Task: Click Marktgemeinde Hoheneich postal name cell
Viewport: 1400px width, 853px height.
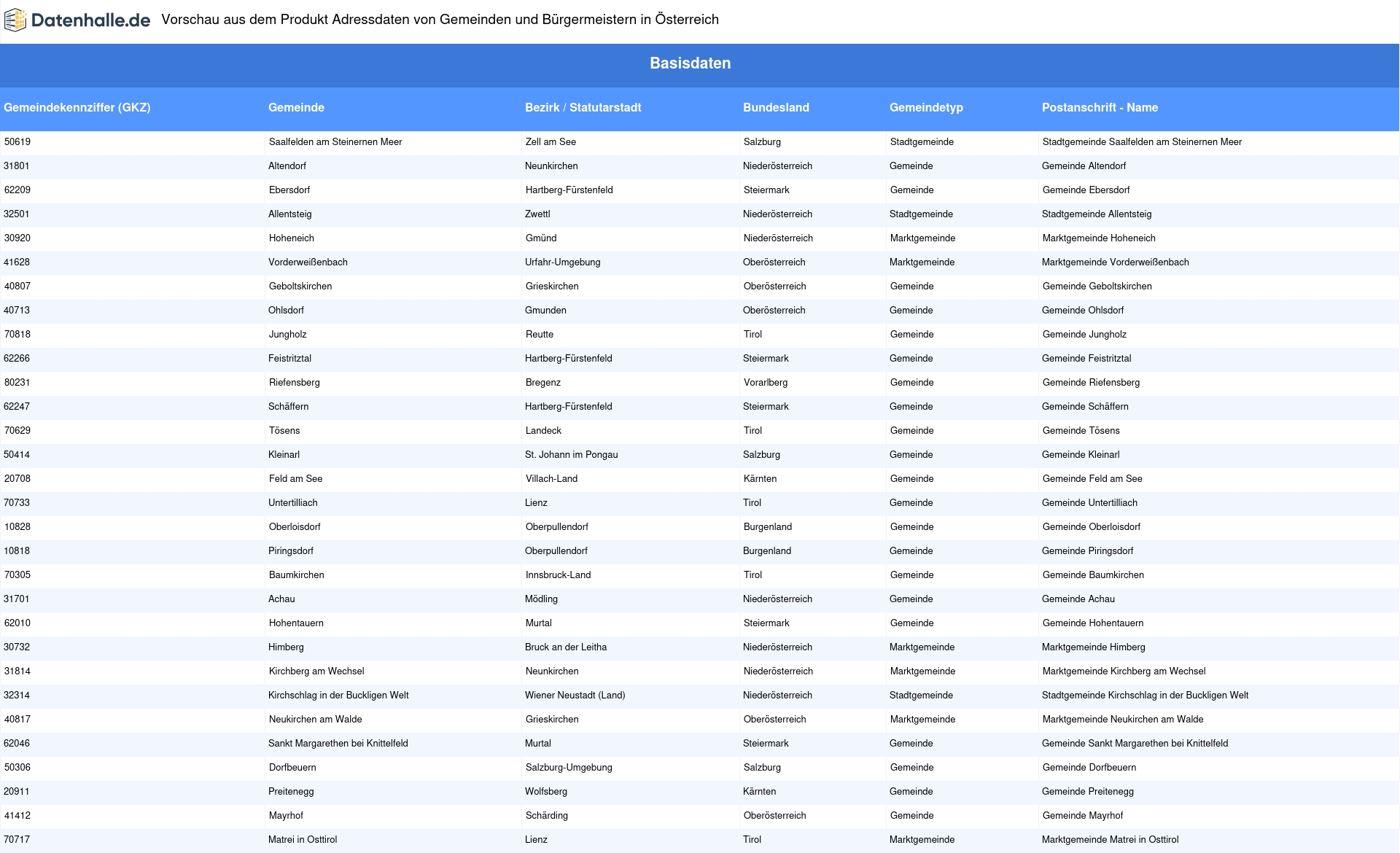Action: coord(1218,238)
